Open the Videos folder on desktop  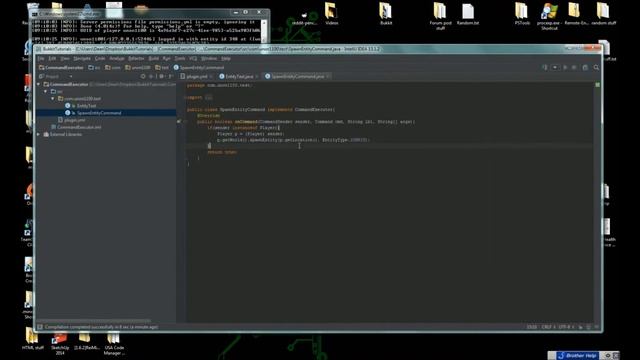(331, 14)
